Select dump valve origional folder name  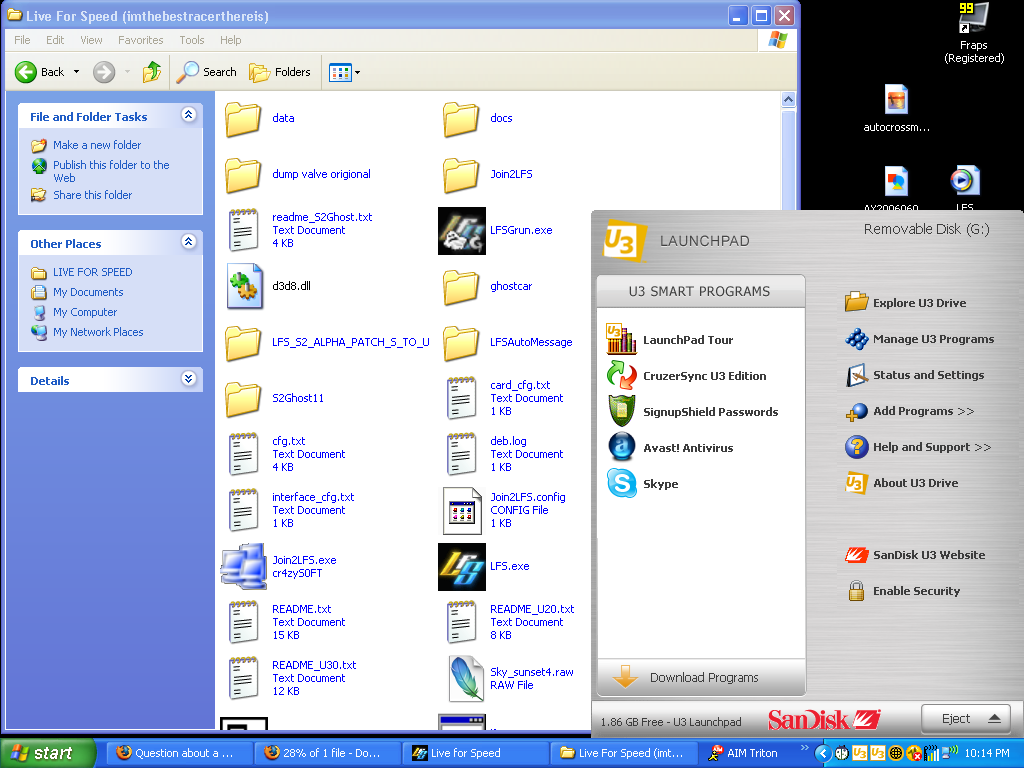point(321,174)
